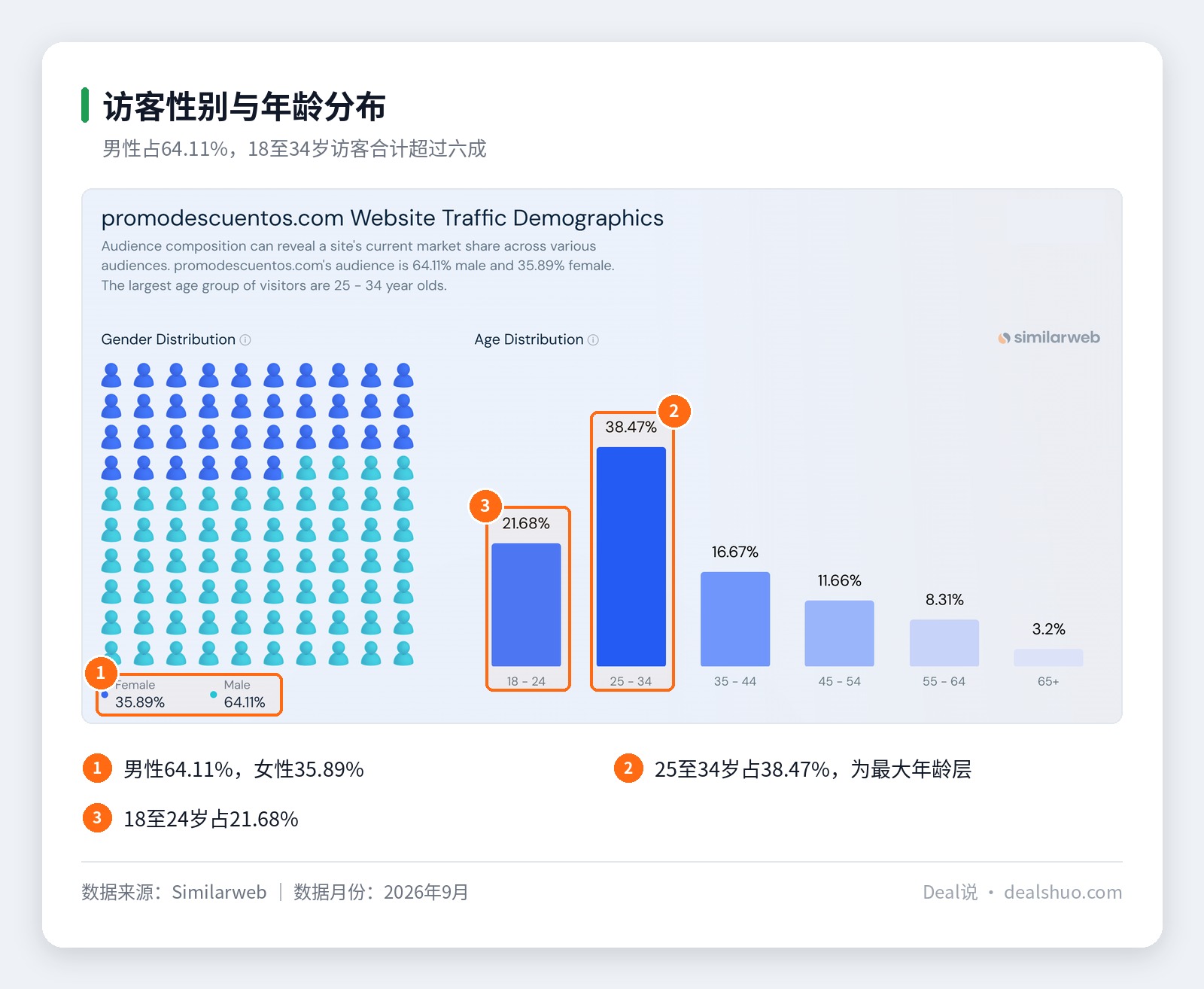Click the Age Distribution heading
This screenshot has height=989, width=1204.
click(x=529, y=339)
